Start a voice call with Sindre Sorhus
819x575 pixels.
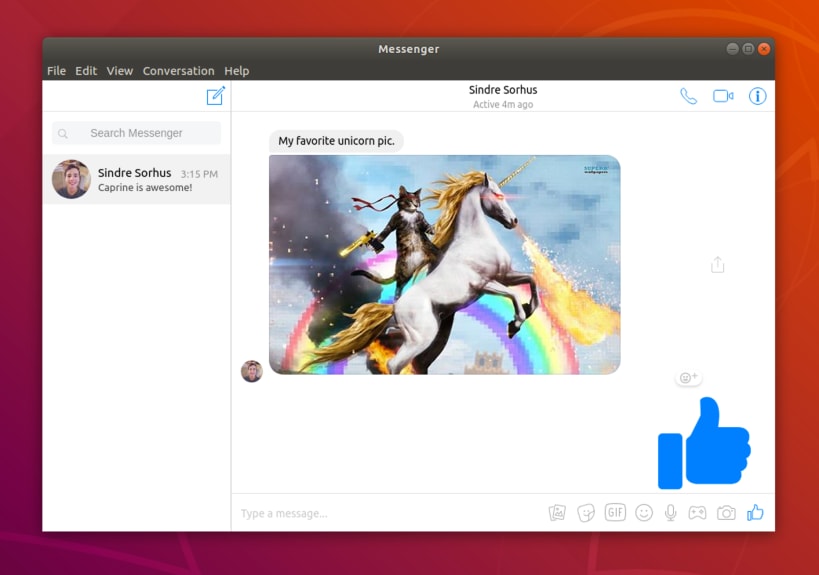coord(688,96)
